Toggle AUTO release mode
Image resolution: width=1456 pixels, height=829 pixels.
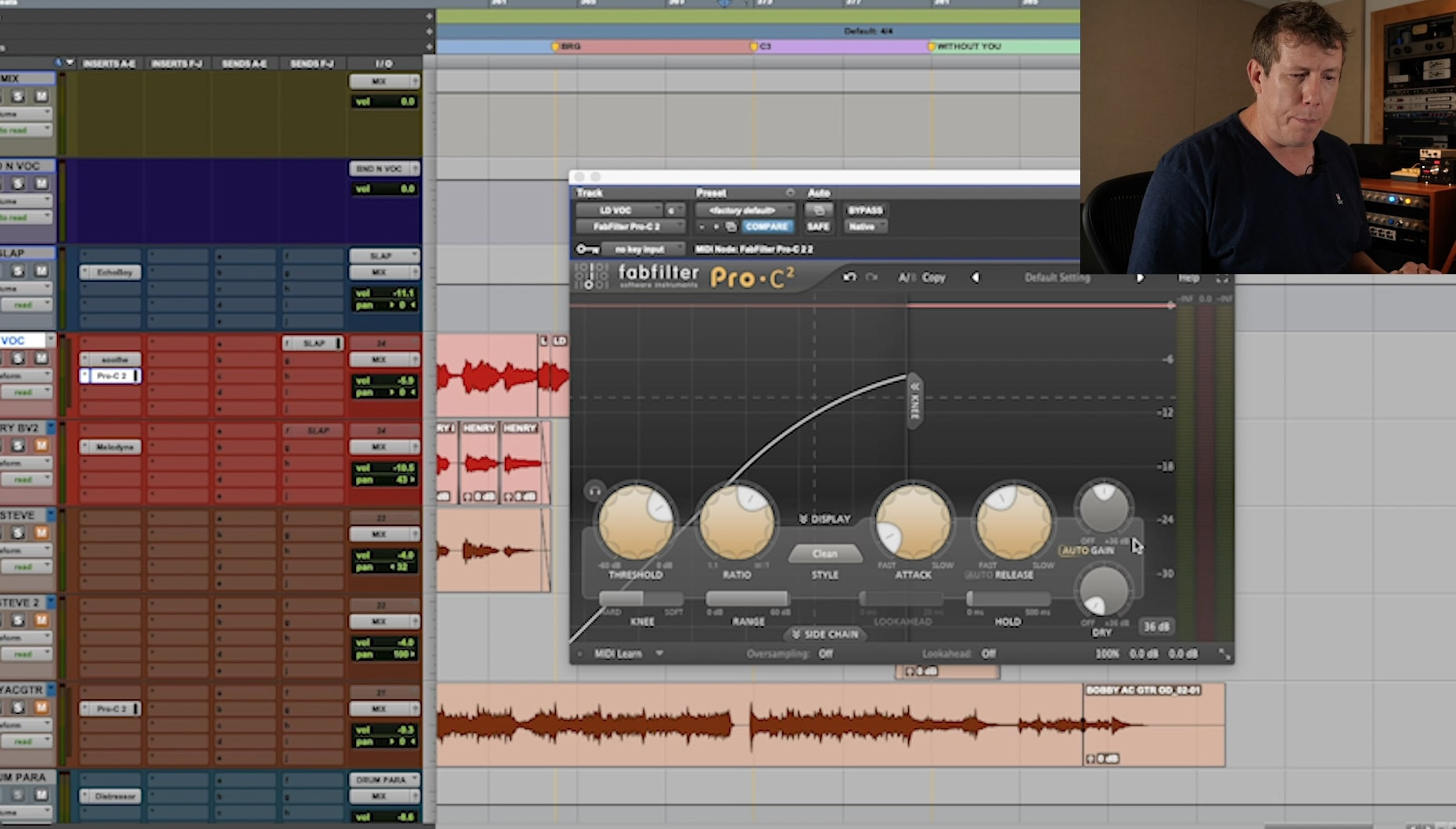click(x=978, y=575)
